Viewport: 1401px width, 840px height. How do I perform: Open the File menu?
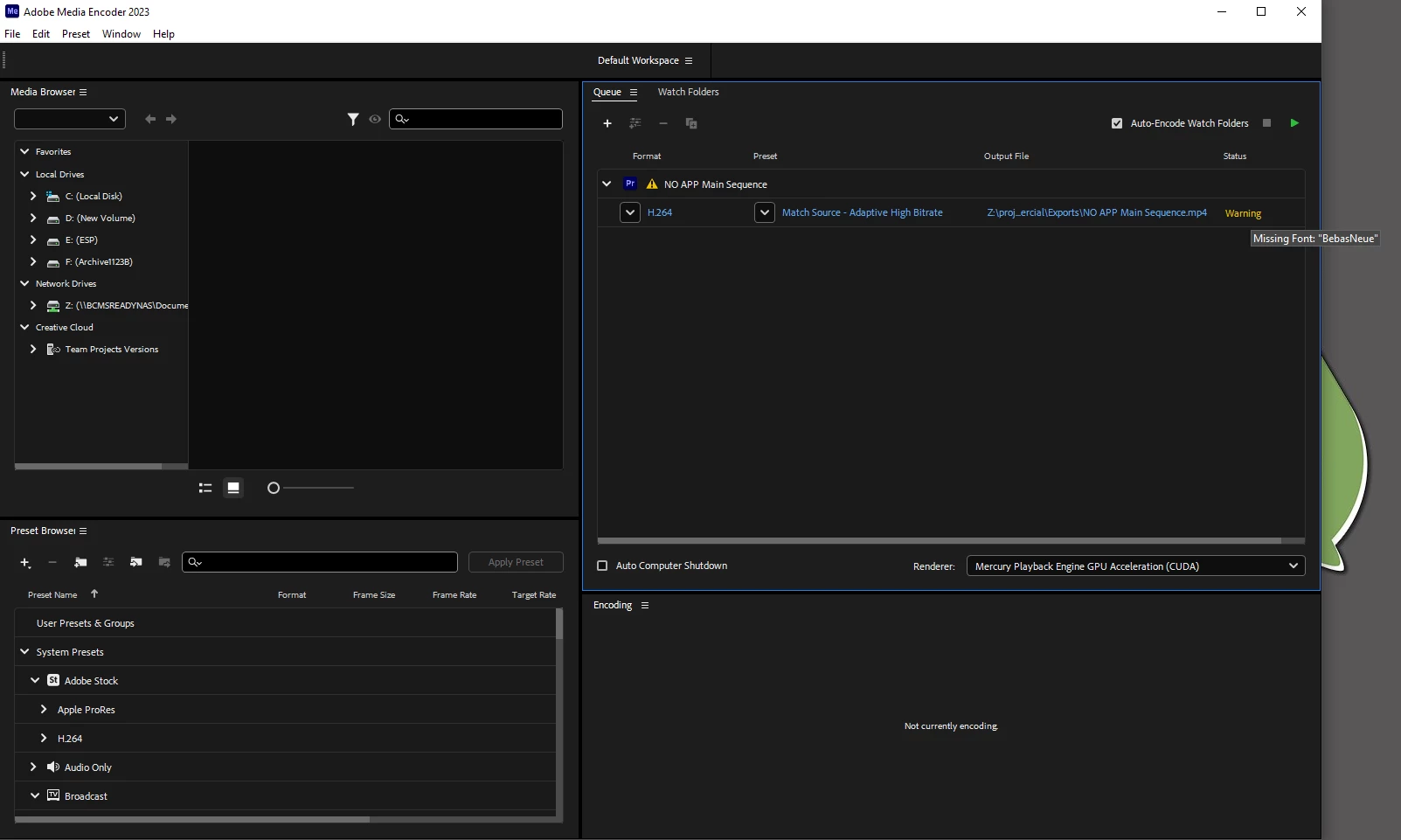coord(12,34)
